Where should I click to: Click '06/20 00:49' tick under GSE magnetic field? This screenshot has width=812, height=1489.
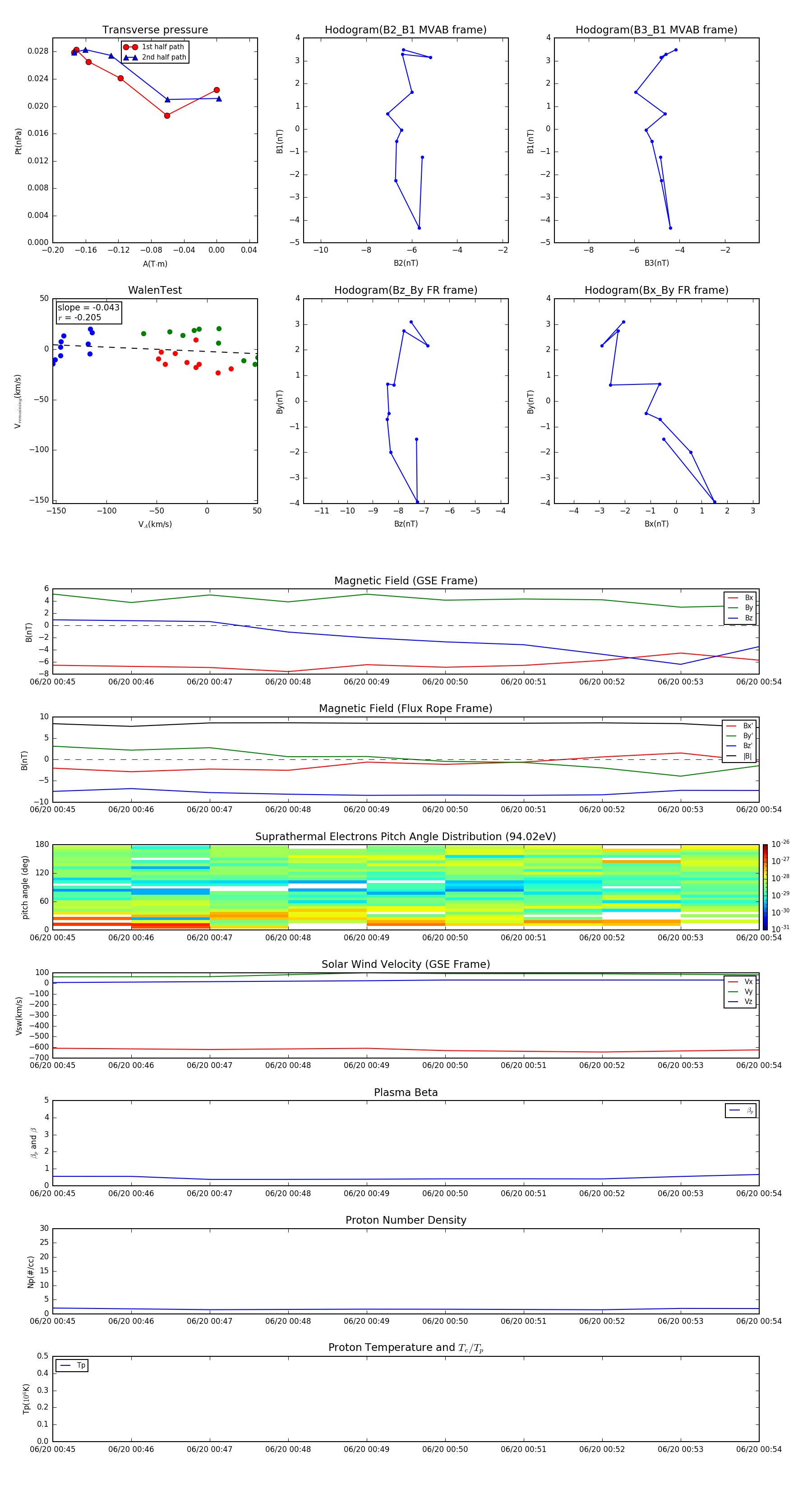click(366, 682)
